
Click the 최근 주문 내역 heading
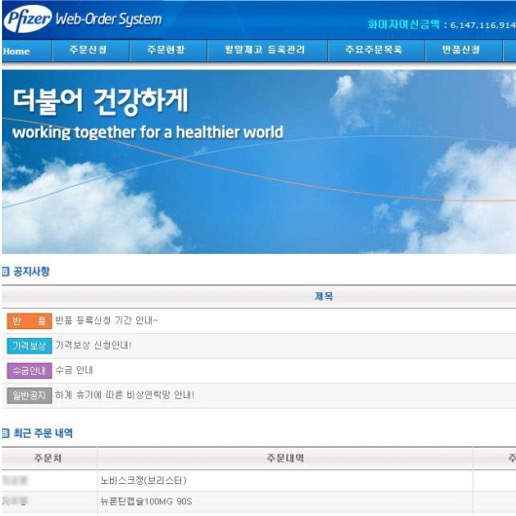pyautogui.click(x=43, y=433)
